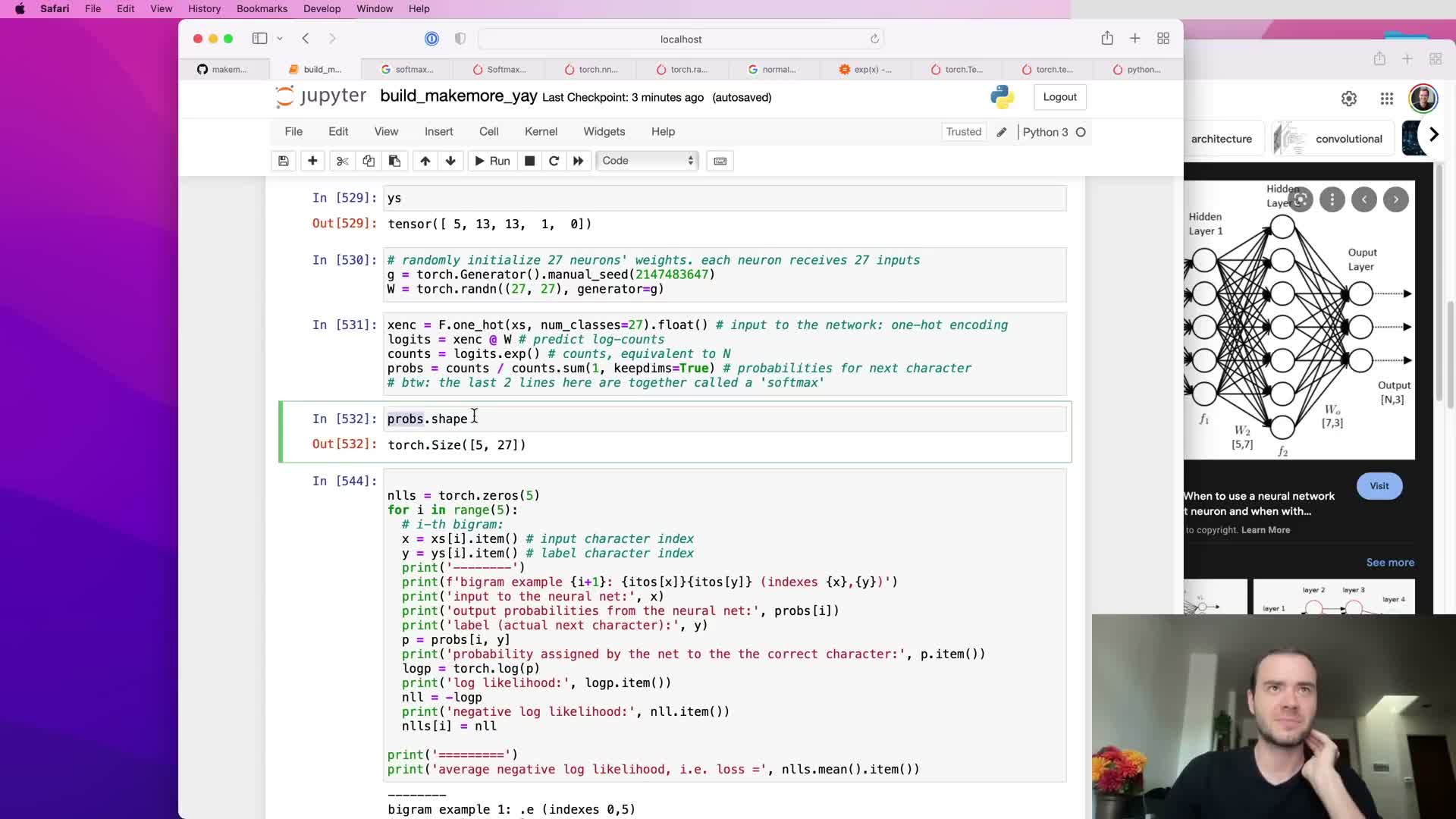Switch to Softmax Wikipedia tab
1456x819 pixels.
click(x=500, y=70)
